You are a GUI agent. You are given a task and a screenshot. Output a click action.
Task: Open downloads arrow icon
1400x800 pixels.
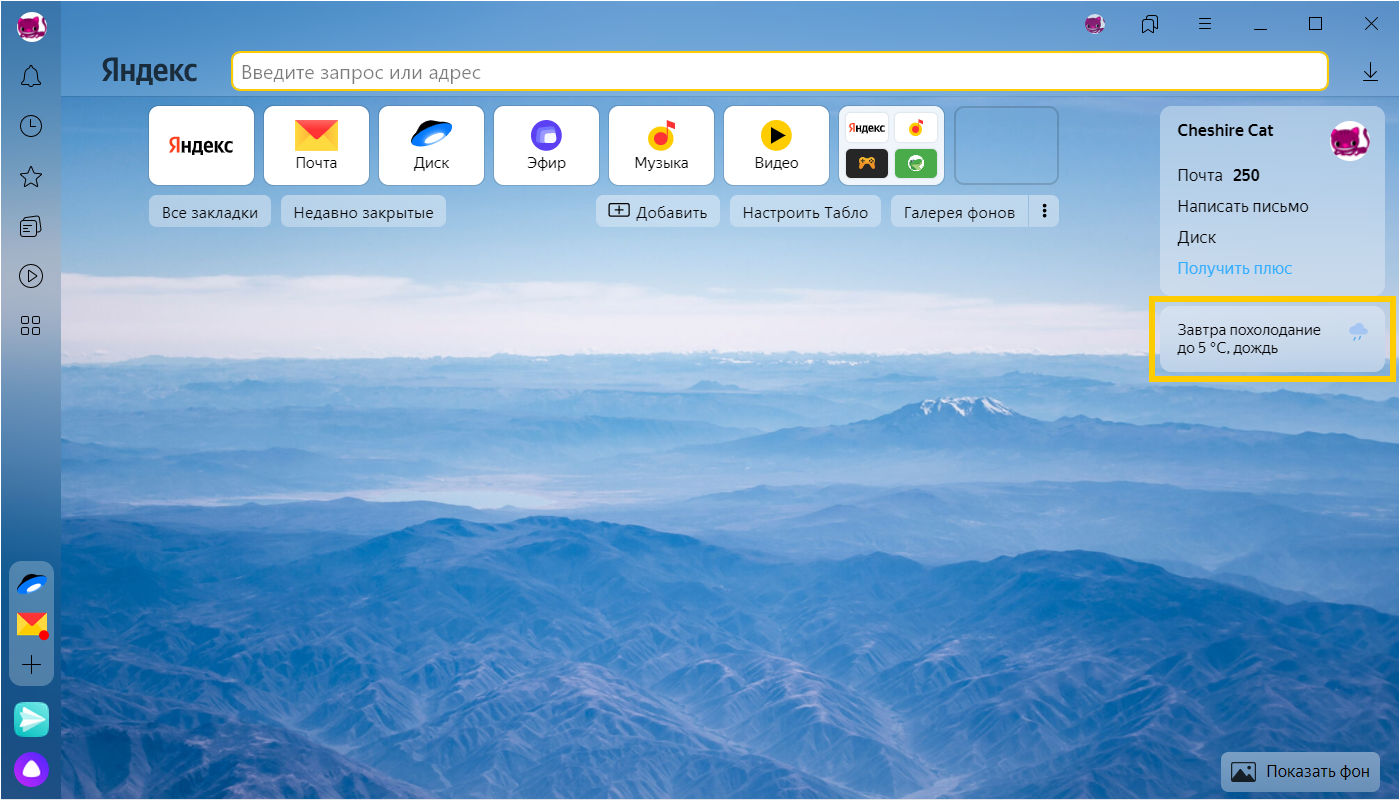pyautogui.click(x=1370, y=72)
